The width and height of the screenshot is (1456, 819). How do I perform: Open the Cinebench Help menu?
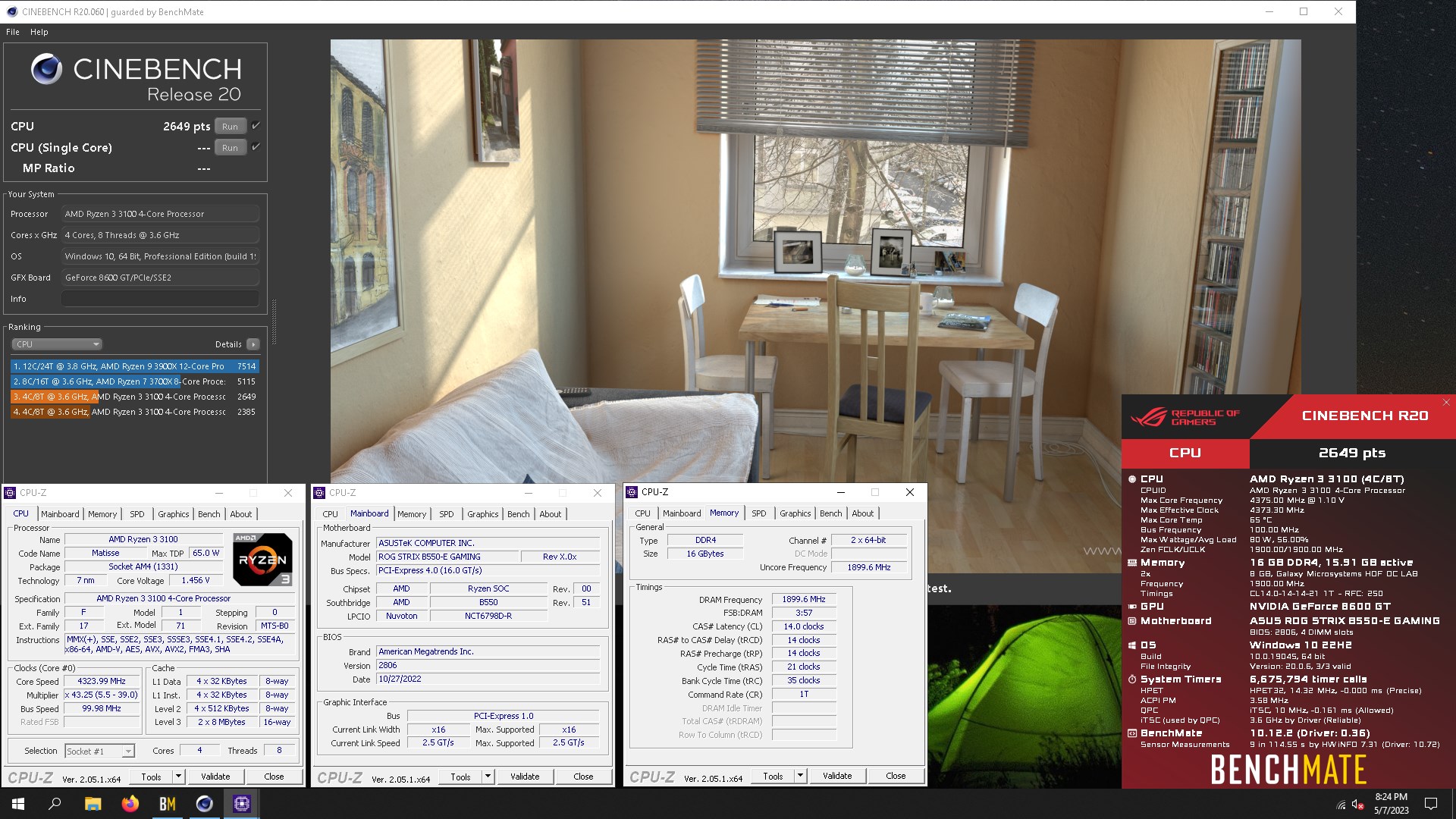point(39,32)
